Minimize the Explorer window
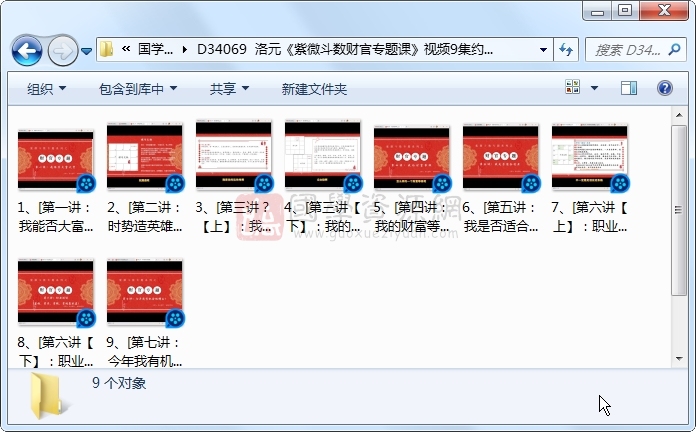This screenshot has height=432, width=696. click(597, 11)
